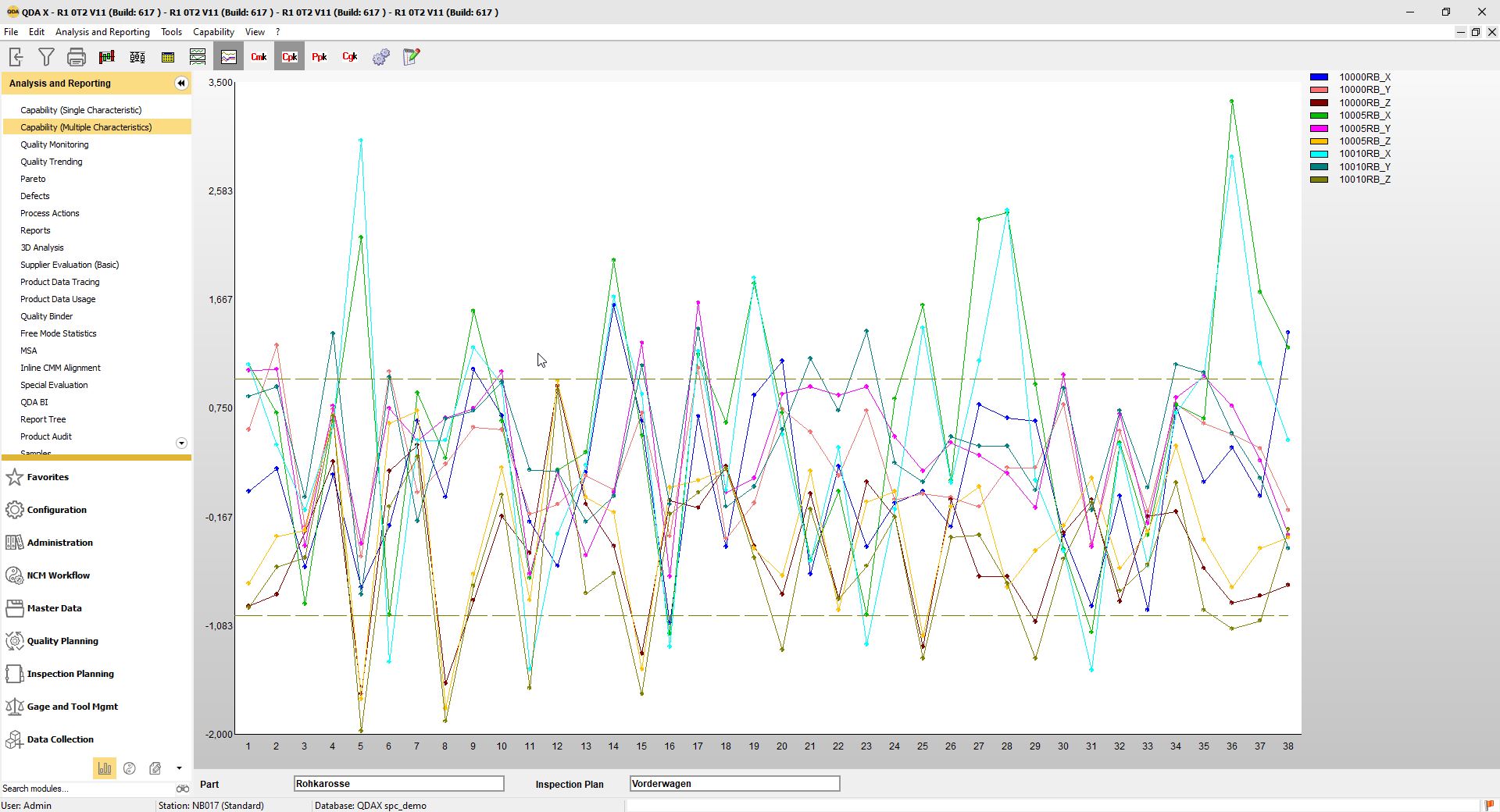Toggle the yellow bar chart module view
This screenshot has width=1500, height=812.
tap(105, 769)
